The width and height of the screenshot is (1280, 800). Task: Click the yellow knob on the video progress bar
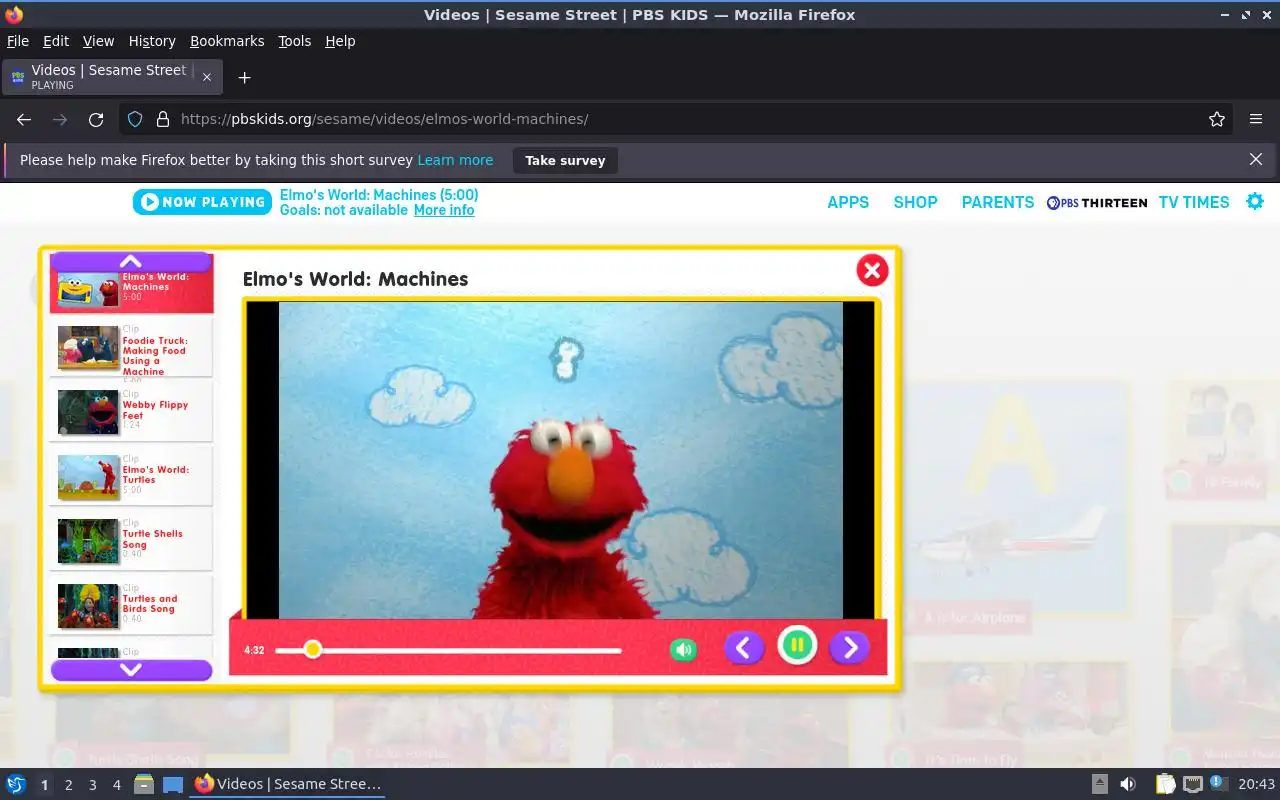pyautogui.click(x=313, y=650)
